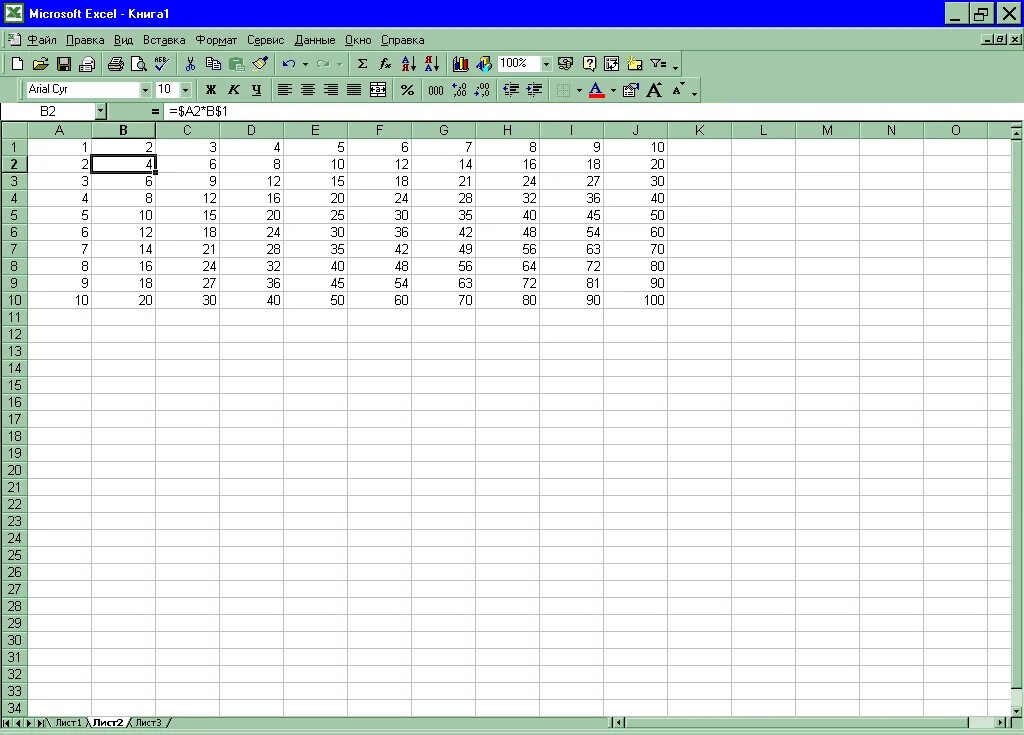Open the Insert Function fx wizard
Screen dimensions: 1024x735
[385, 64]
